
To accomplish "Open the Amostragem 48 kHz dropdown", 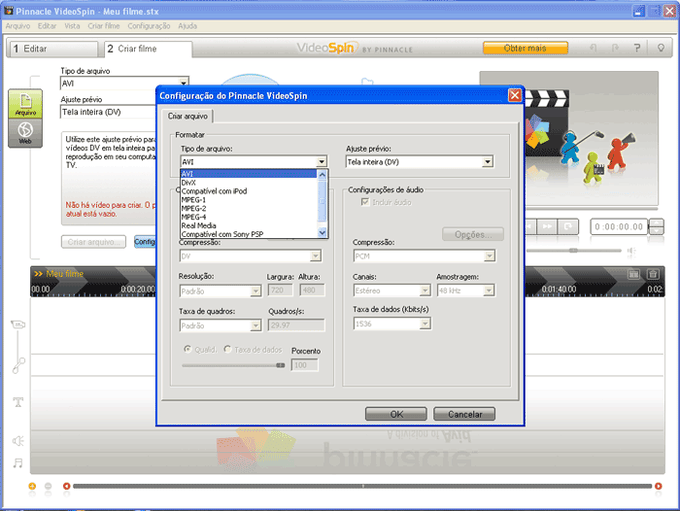I will (x=489, y=290).
